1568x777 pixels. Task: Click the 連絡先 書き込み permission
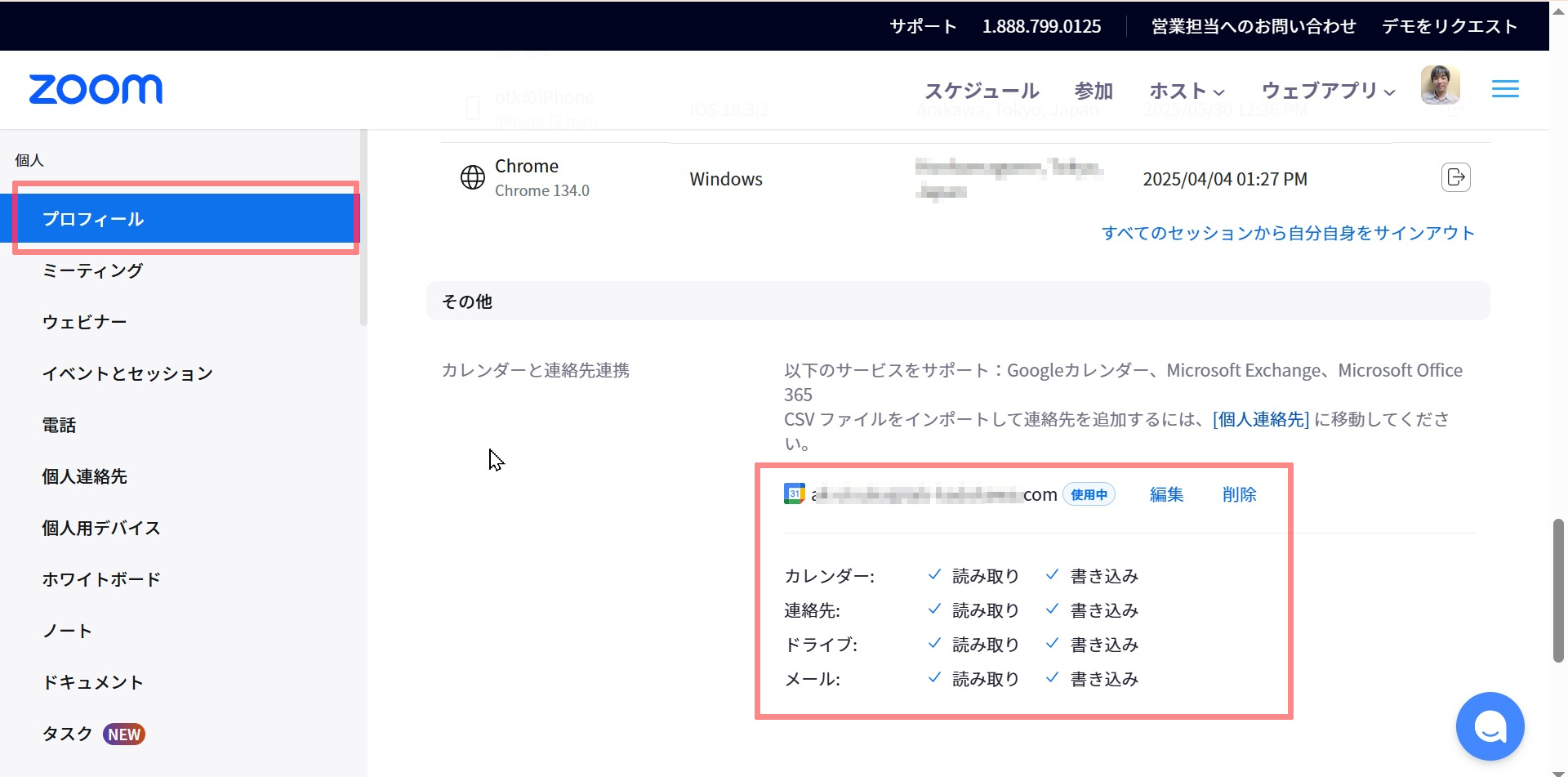point(1092,610)
